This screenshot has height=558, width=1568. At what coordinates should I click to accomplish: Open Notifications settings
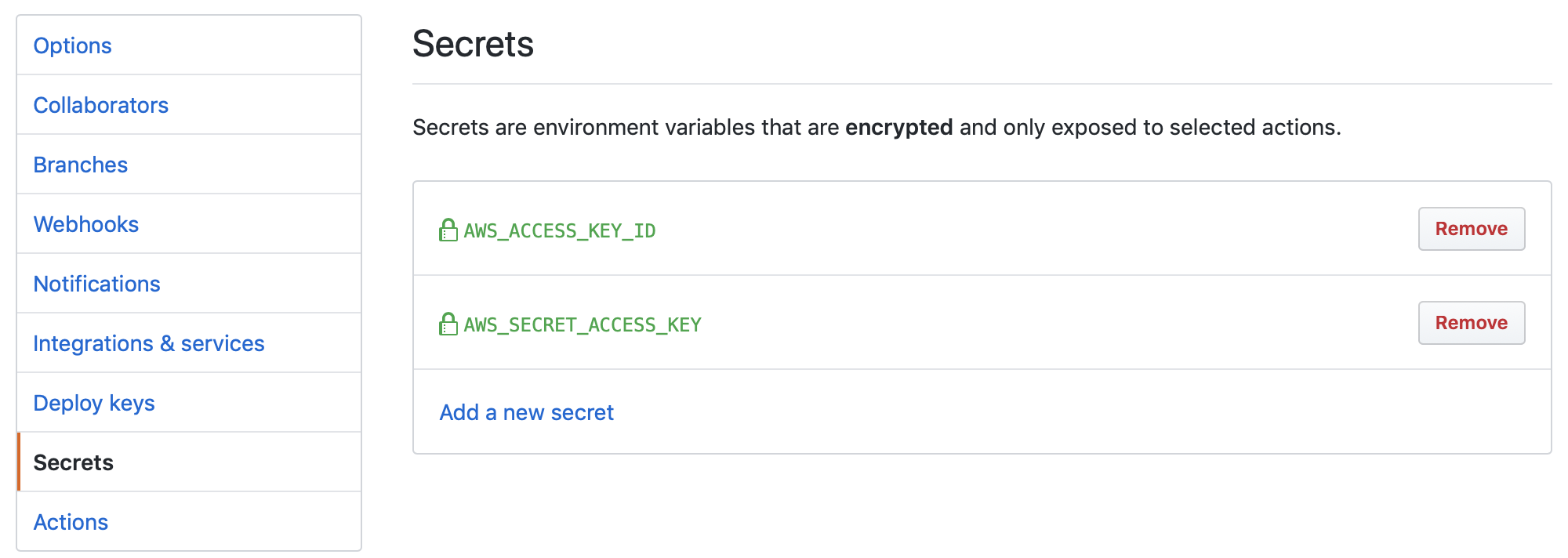pos(96,284)
